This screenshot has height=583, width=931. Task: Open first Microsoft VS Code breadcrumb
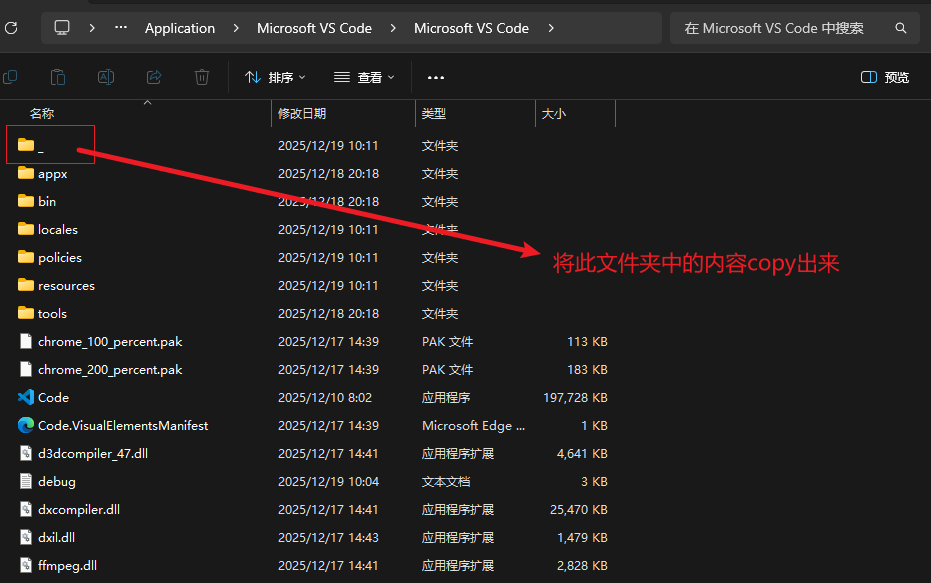314,28
